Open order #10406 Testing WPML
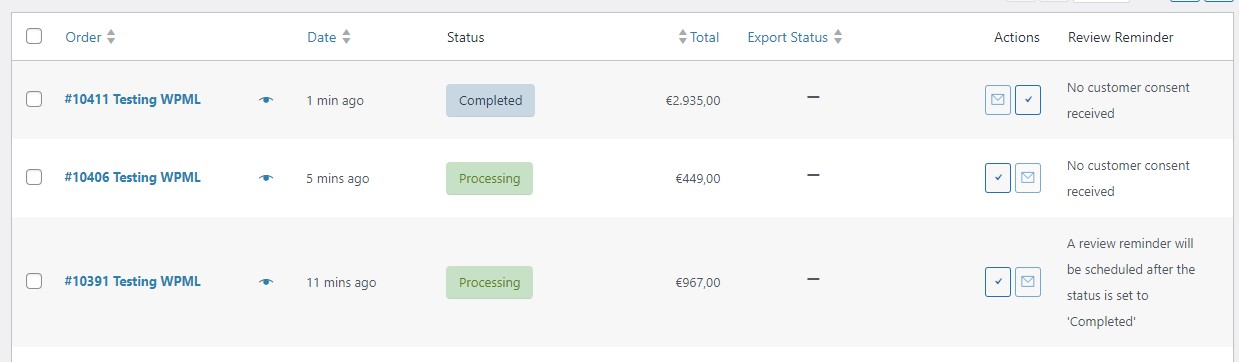This screenshot has width=1239, height=362. point(133,177)
